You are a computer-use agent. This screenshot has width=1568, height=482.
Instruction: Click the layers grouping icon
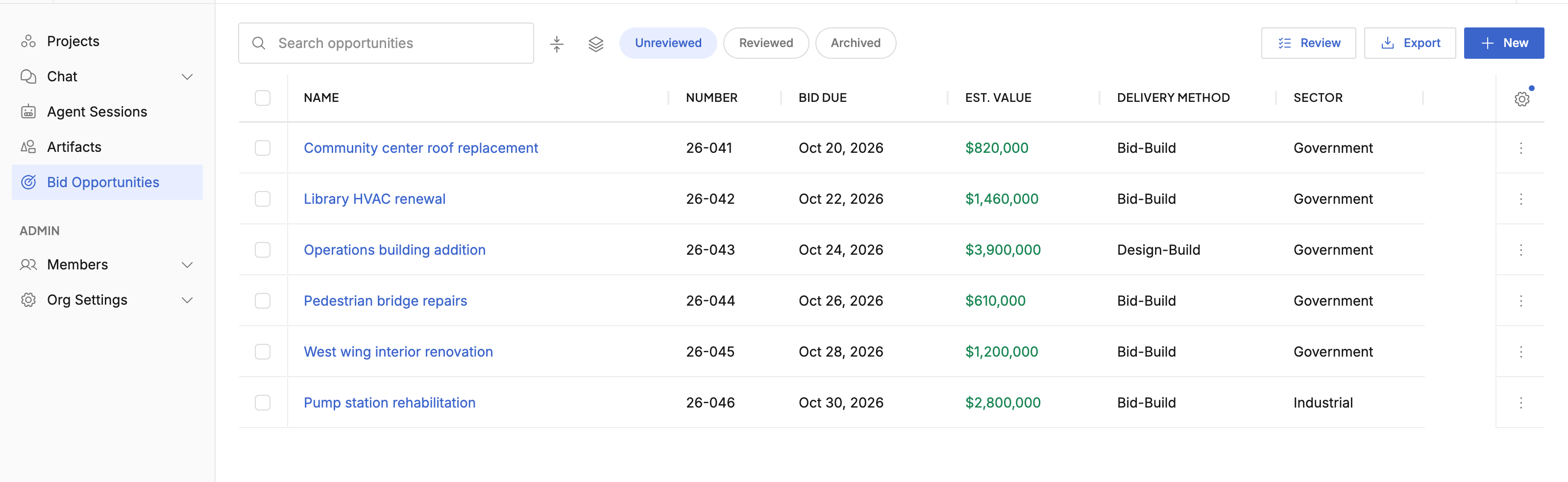(596, 44)
